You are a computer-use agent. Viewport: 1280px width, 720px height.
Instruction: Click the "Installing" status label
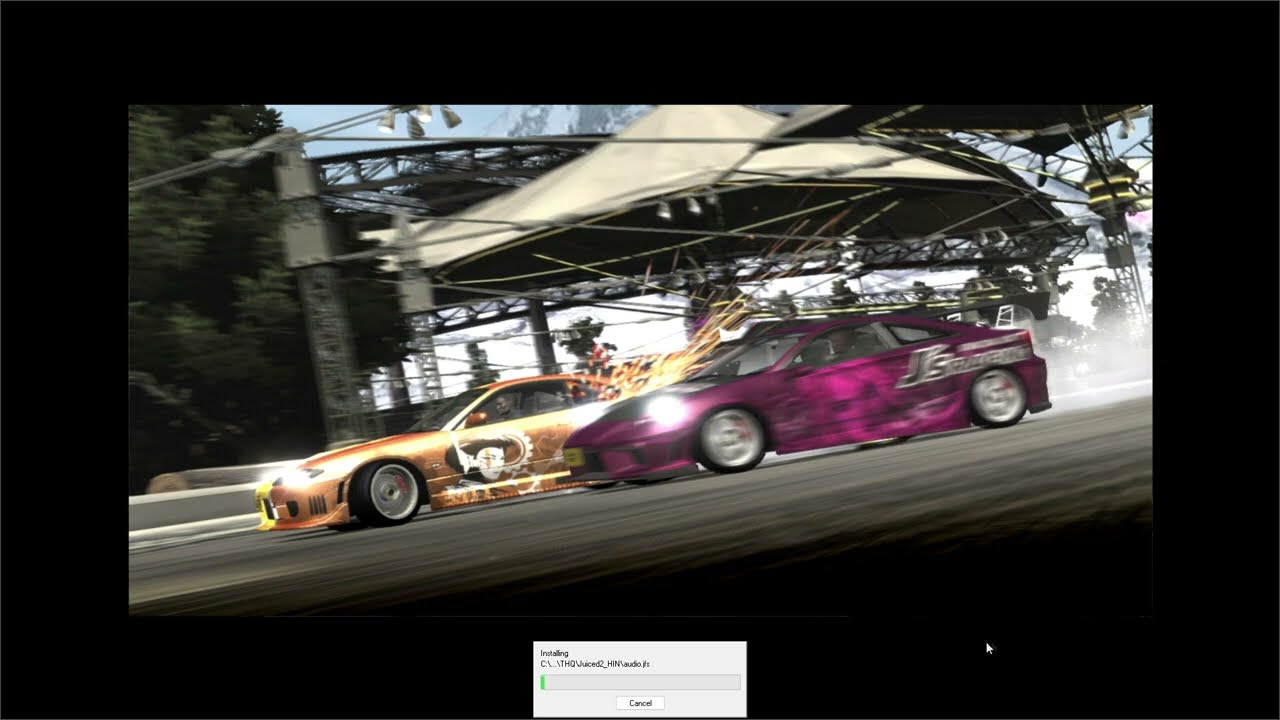[554, 654]
